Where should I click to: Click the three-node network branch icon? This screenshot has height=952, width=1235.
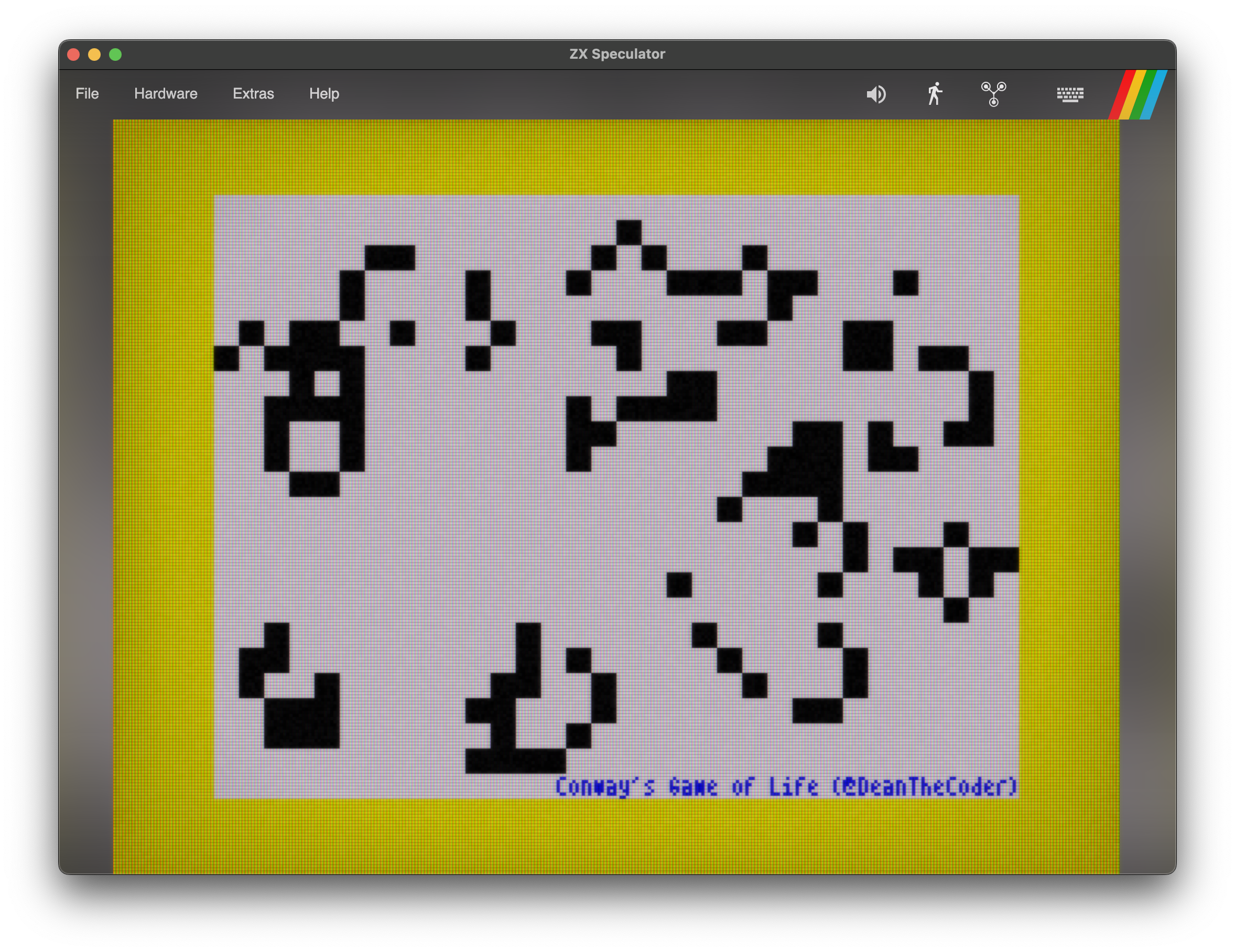[x=993, y=94]
